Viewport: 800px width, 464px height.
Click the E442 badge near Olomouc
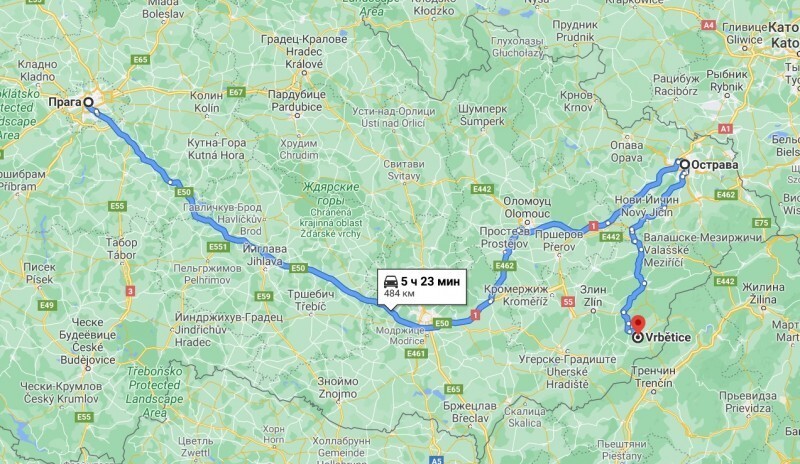pyautogui.click(x=482, y=189)
